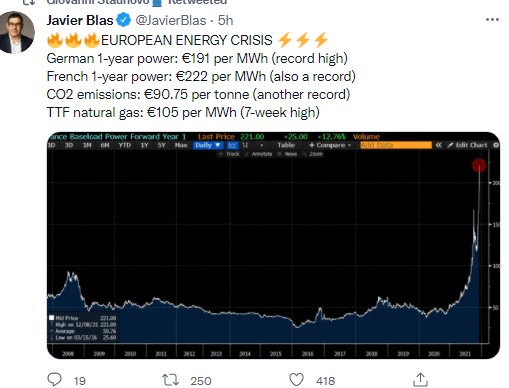
Task: Expand the Daily interval dropdown in chart
Action: click(x=208, y=145)
